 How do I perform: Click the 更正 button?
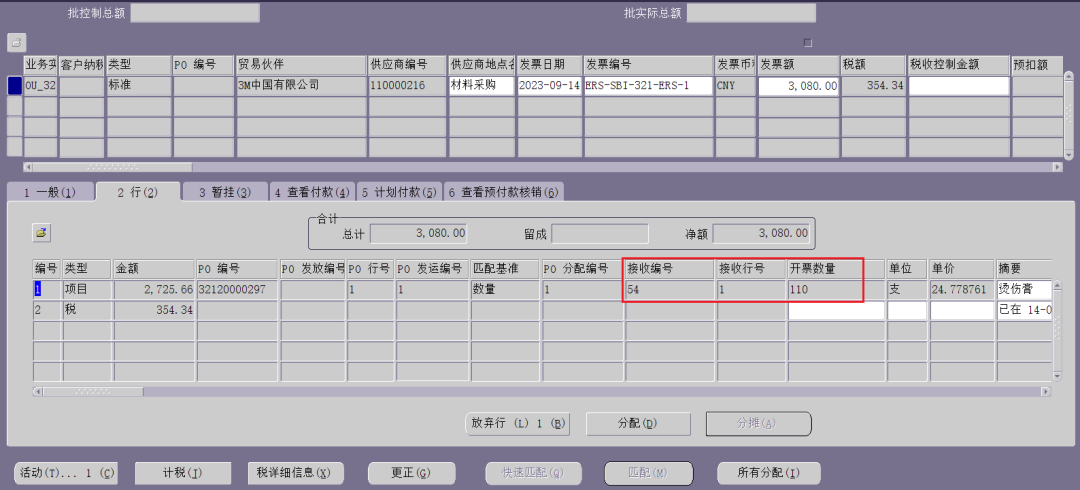tap(412, 473)
